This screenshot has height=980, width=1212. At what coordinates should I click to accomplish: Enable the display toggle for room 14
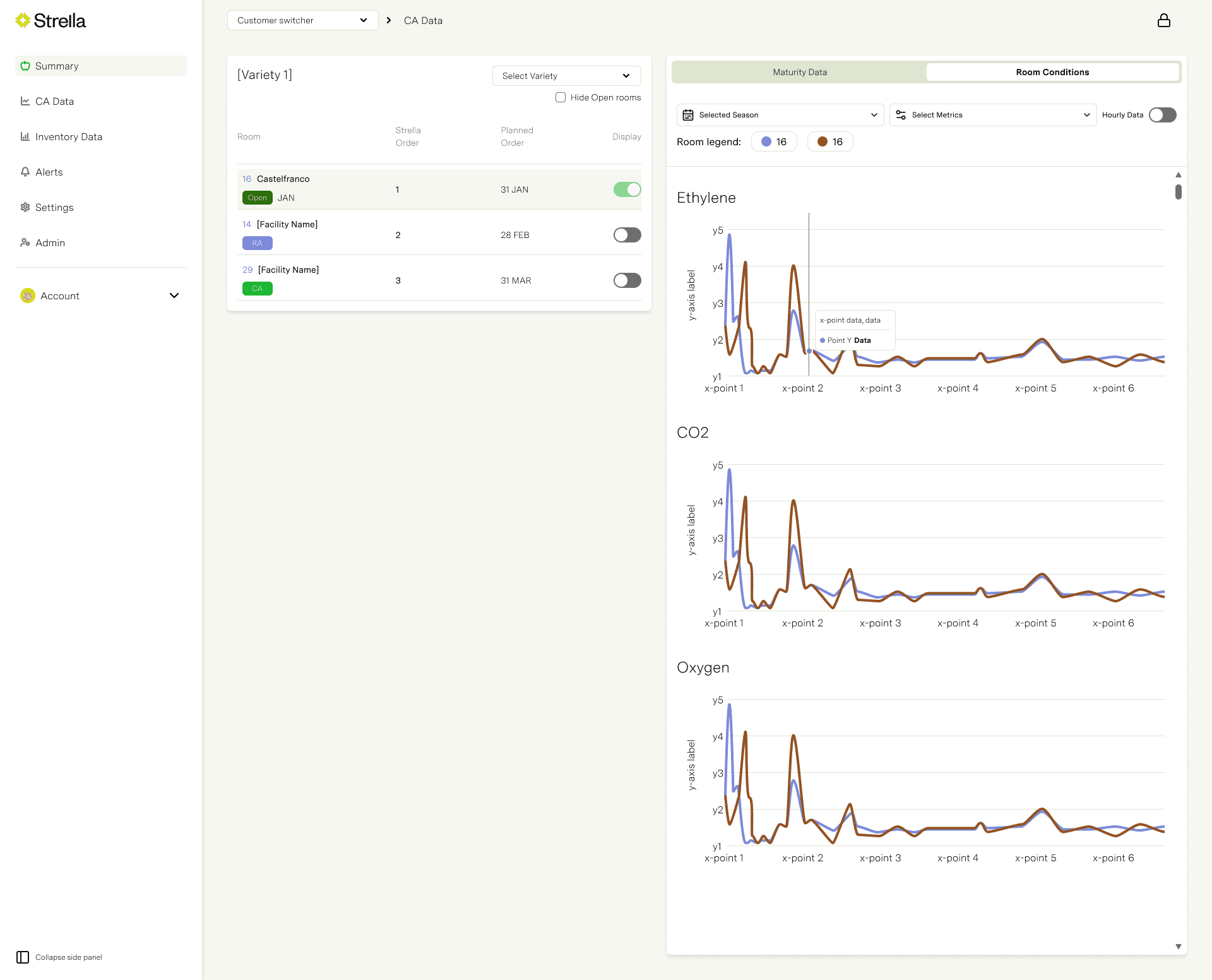pos(627,235)
